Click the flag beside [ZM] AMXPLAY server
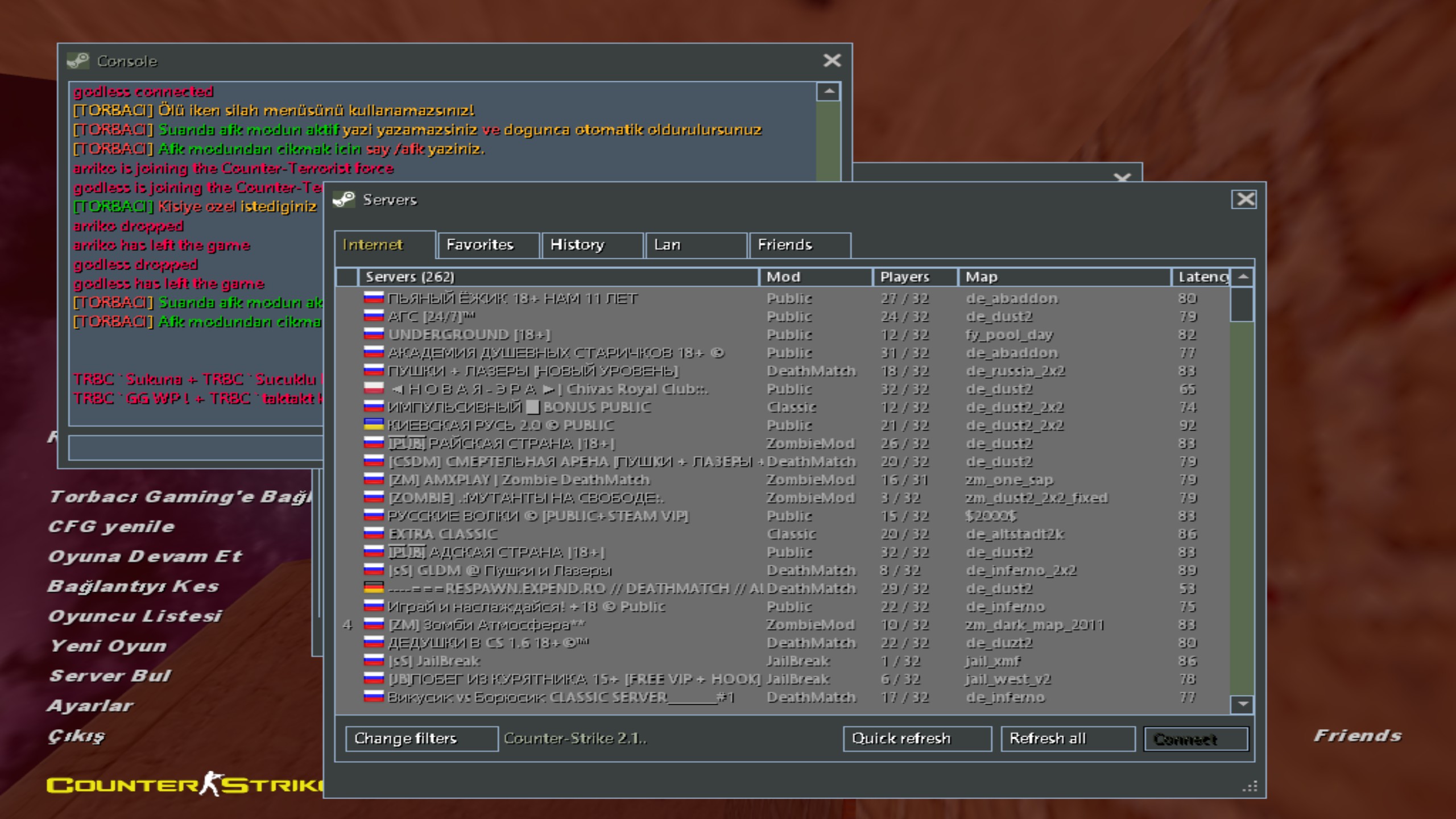The height and width of the screenshot is (819, 1456). pyautogui.click(x=374, y=479)
